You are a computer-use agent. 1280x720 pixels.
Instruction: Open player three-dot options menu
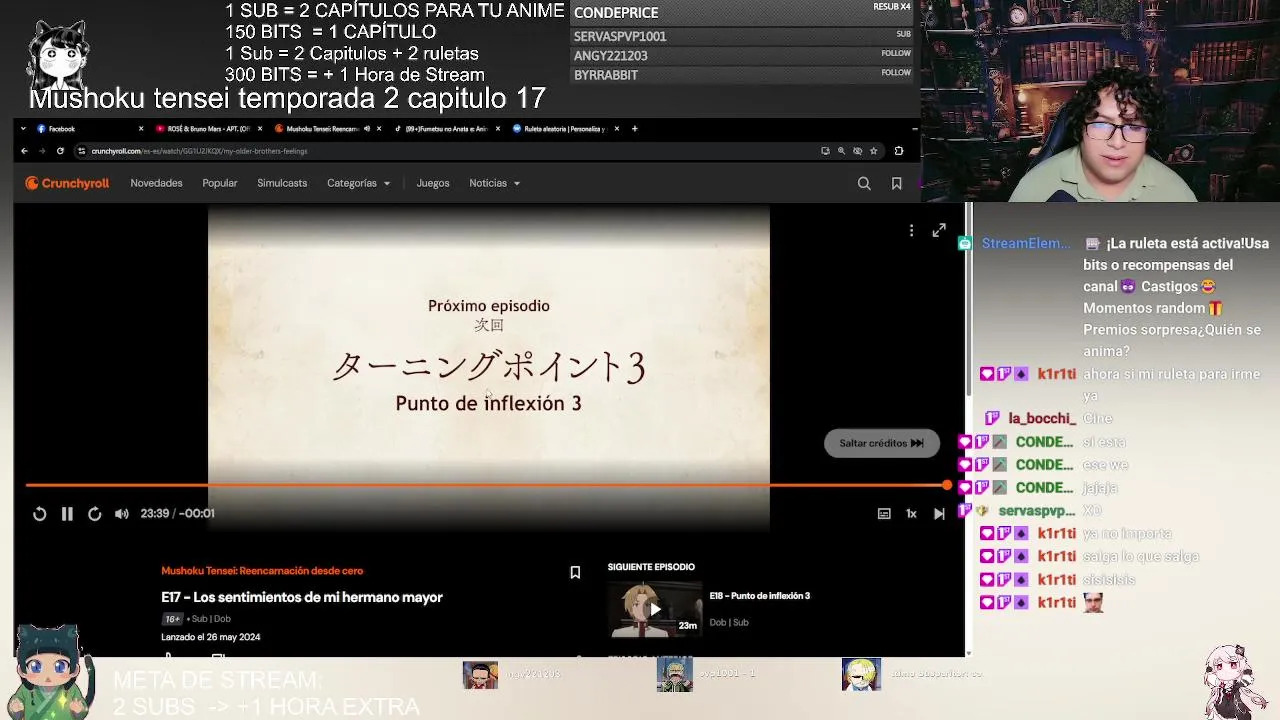pos(911,231)
